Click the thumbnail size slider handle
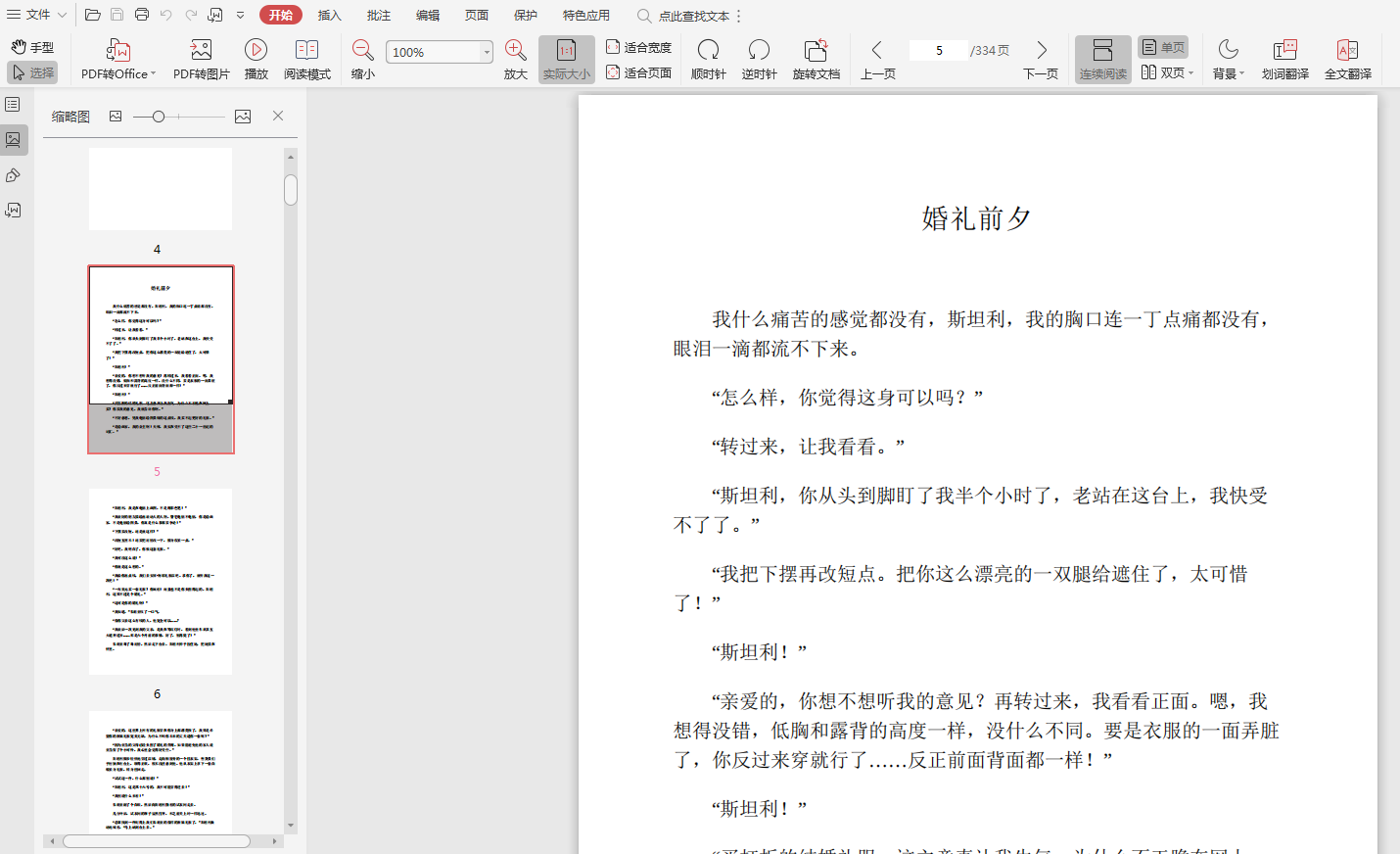The height and width of the screenshot is (854, 1400). [159, 117]
